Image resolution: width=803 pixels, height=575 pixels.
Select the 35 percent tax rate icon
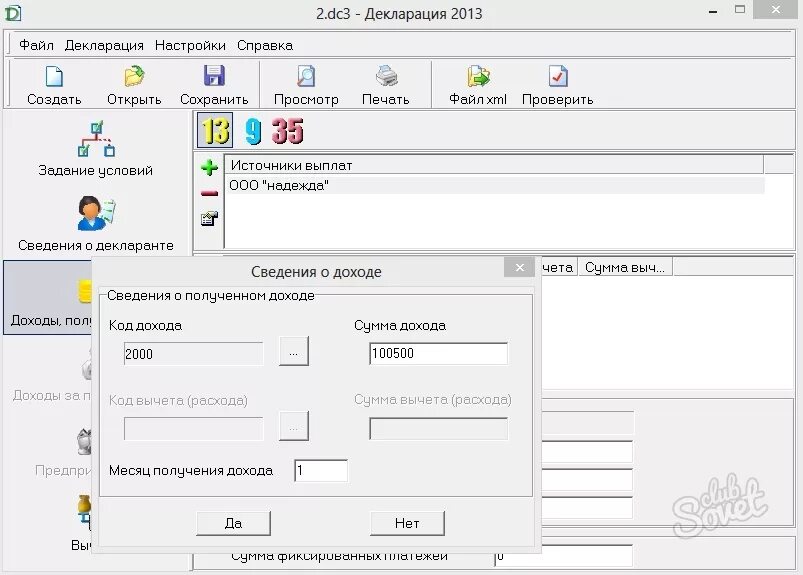pyautogui.click(x=287, y=131)
